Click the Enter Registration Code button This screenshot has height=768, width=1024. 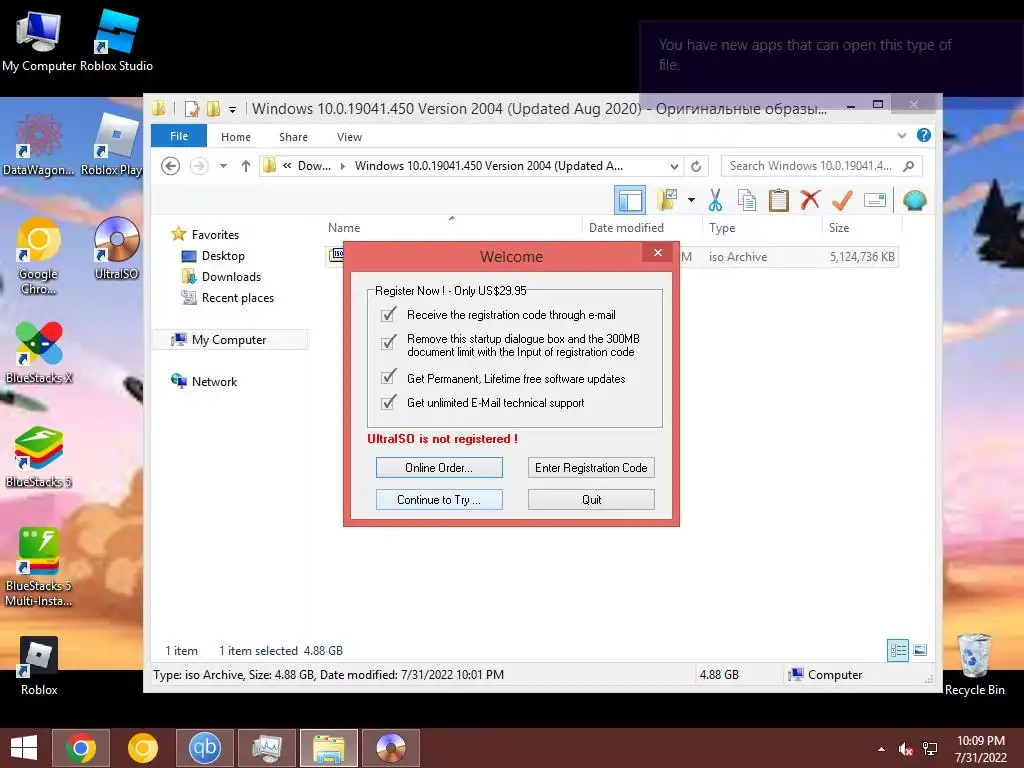point(591,468)
